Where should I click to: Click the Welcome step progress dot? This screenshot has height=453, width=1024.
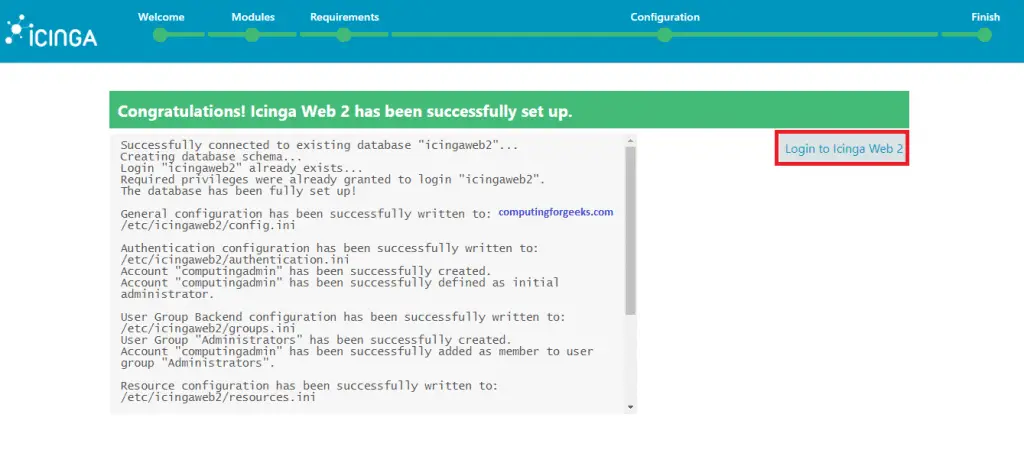pyautogui.click(x=161, y=35)
